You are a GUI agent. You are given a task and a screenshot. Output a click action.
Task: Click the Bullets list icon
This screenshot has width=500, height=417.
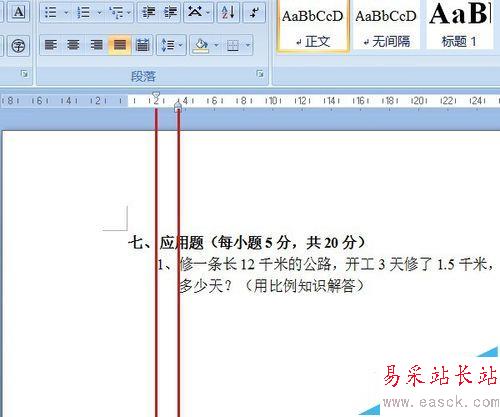(x=51, y=13)
